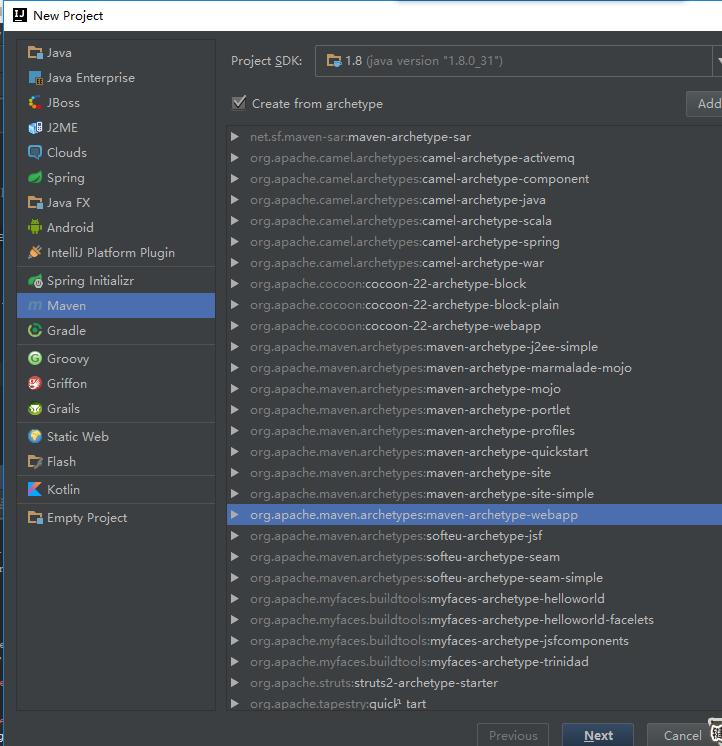Select maven-archetype-j2ee-simple row
The height and width of the screenshot is (746, 722).
474,347
